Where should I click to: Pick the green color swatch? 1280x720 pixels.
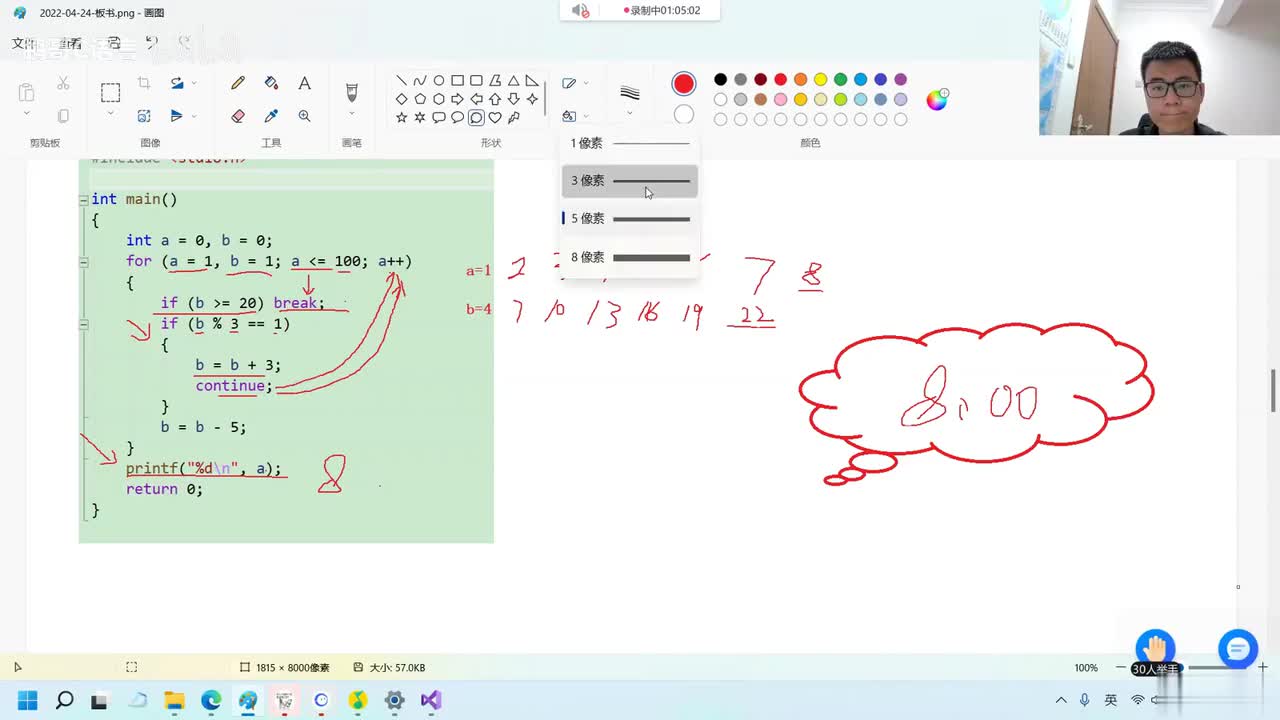click(840, 79)
